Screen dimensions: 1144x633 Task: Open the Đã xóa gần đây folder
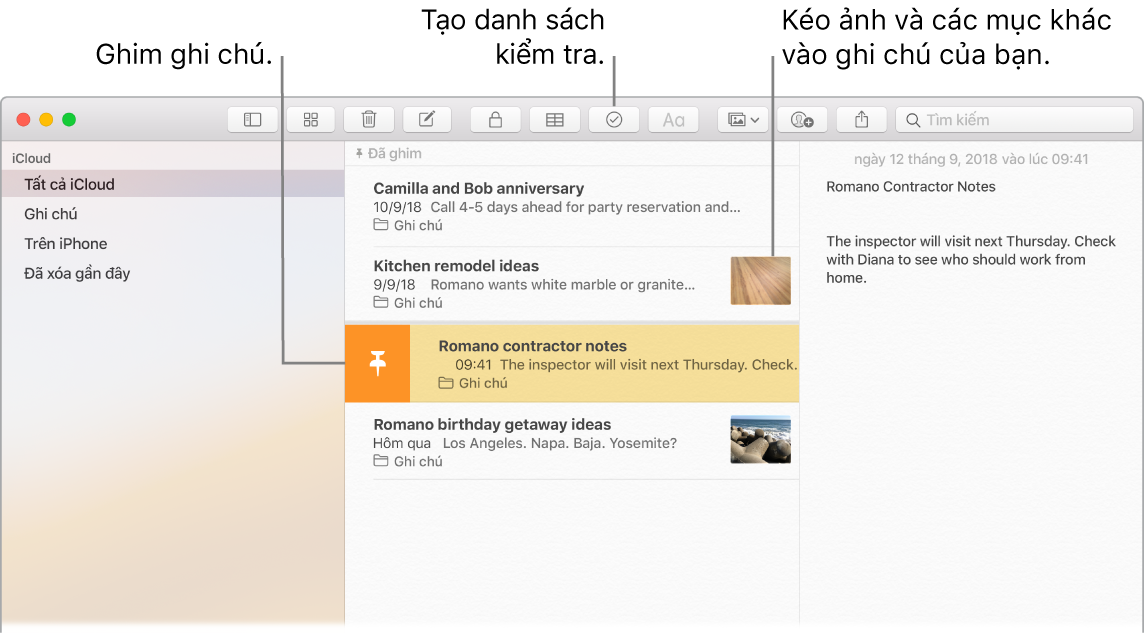(78, 273)
